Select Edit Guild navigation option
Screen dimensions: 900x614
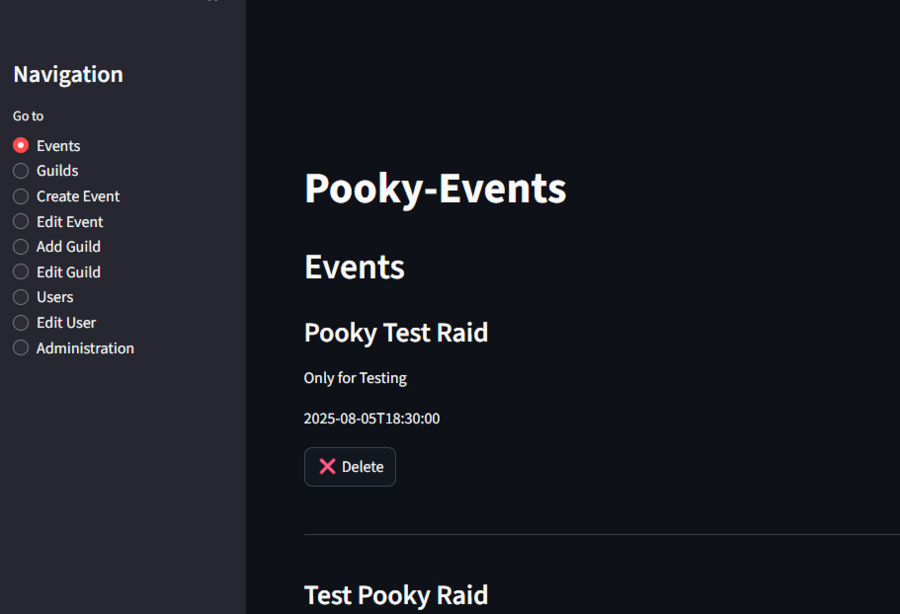20,271
